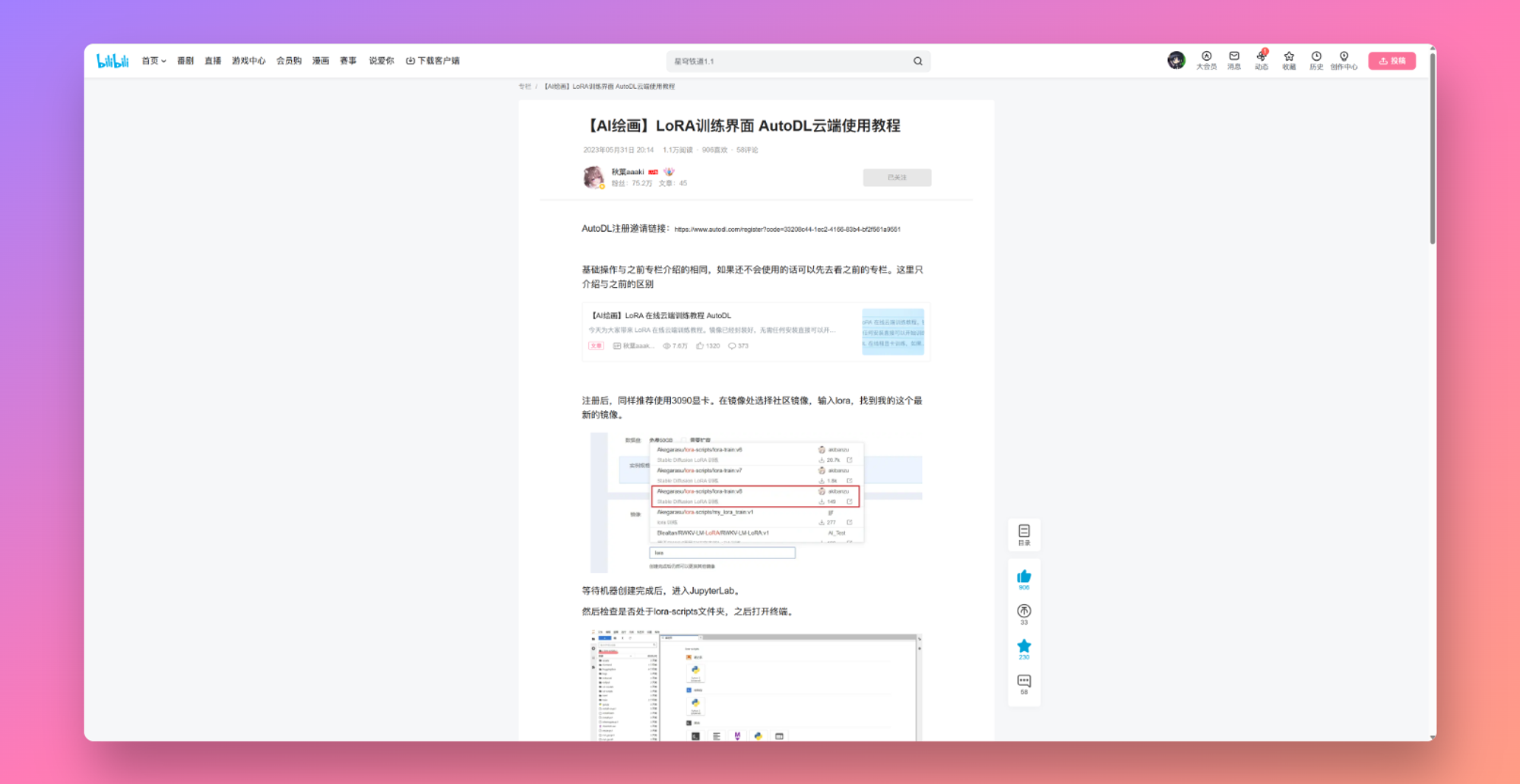Click the 58评论 count under title
Screen dimensions: 1520x784
coord(747,150)
